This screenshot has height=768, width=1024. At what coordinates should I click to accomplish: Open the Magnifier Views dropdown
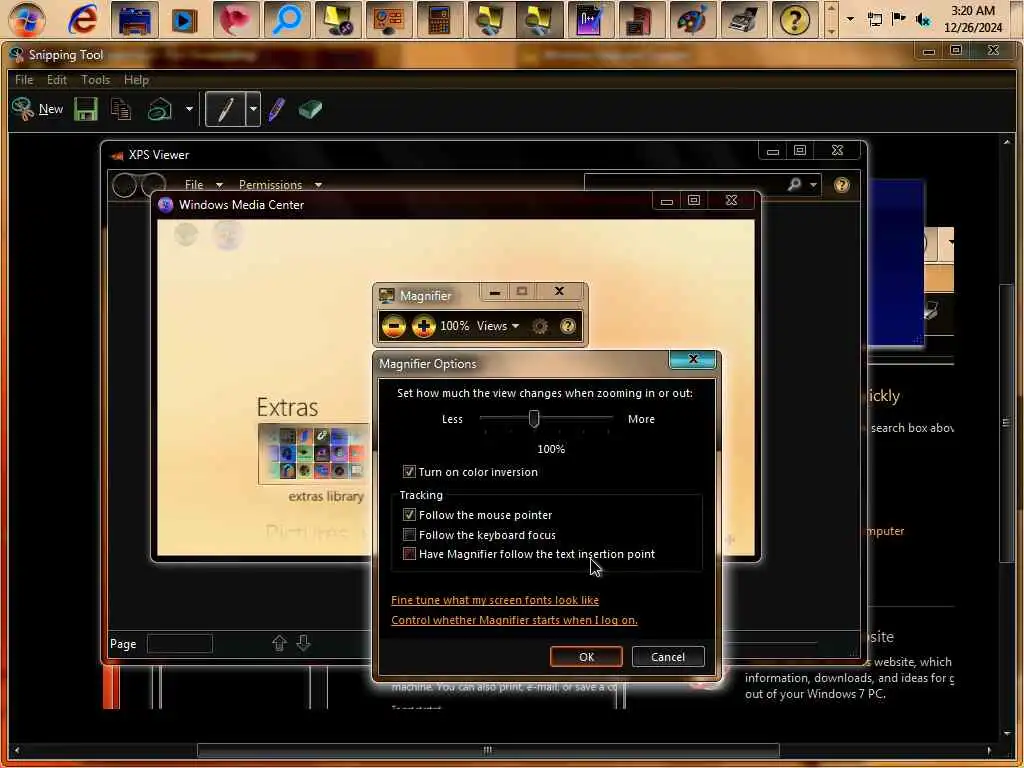(498, 326)
